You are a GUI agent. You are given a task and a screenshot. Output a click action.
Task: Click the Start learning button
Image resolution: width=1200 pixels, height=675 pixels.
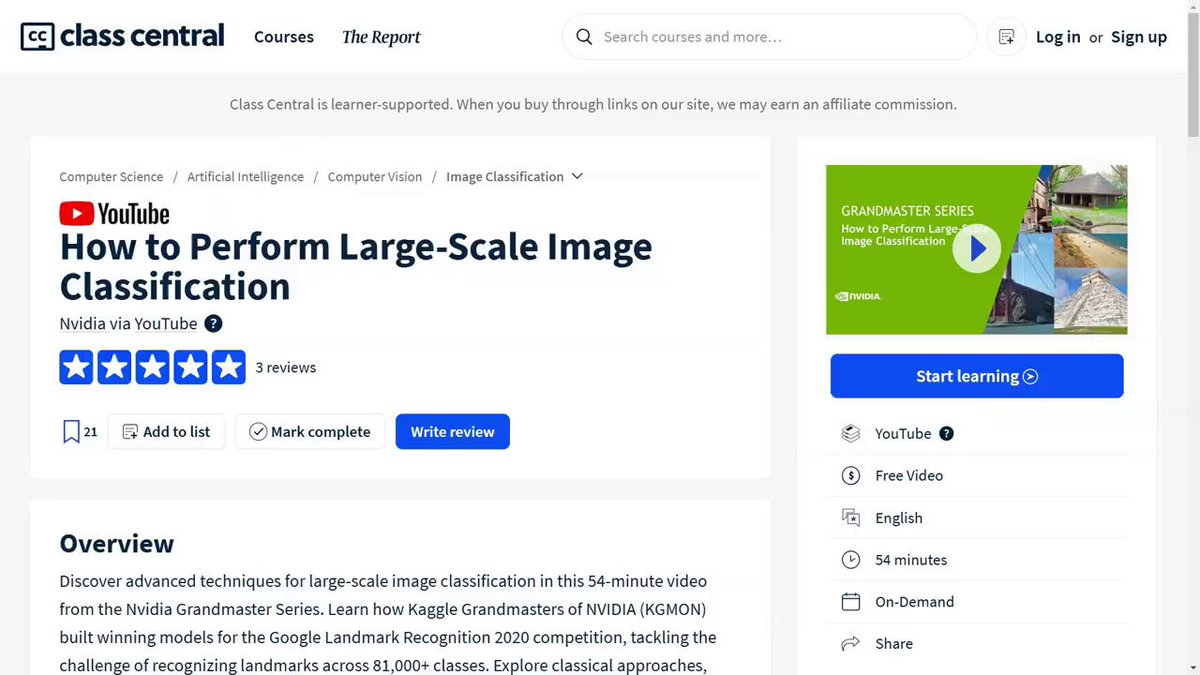977,376
